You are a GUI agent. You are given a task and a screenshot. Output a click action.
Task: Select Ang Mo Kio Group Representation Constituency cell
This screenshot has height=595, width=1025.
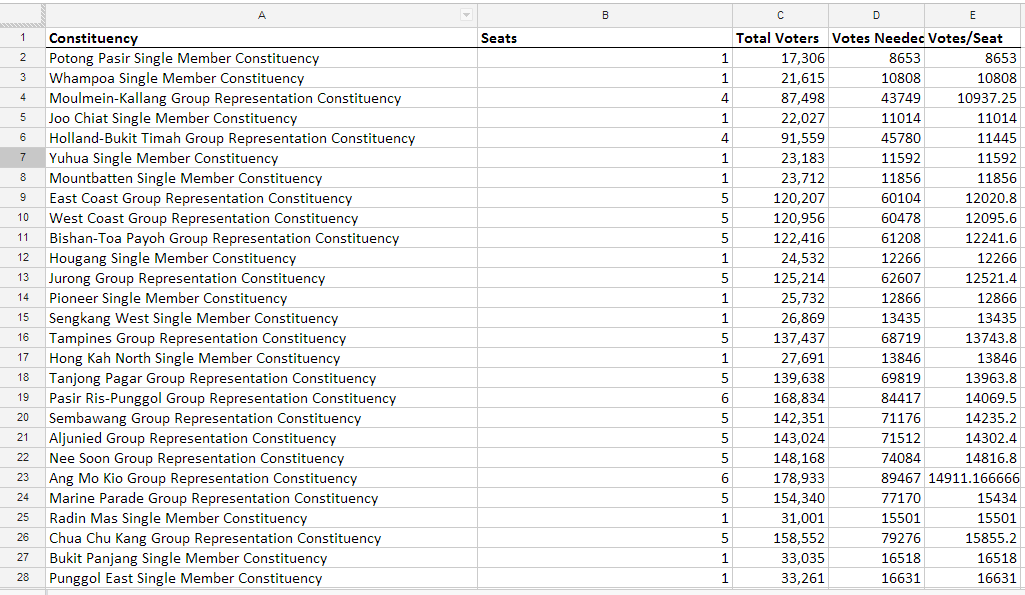tap(261, 478)
